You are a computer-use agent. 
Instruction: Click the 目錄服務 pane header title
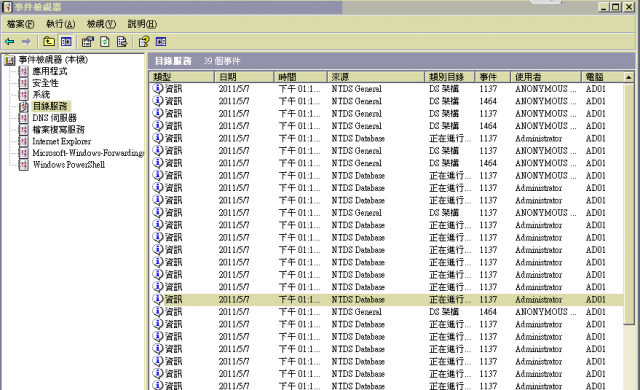point(173,61)
